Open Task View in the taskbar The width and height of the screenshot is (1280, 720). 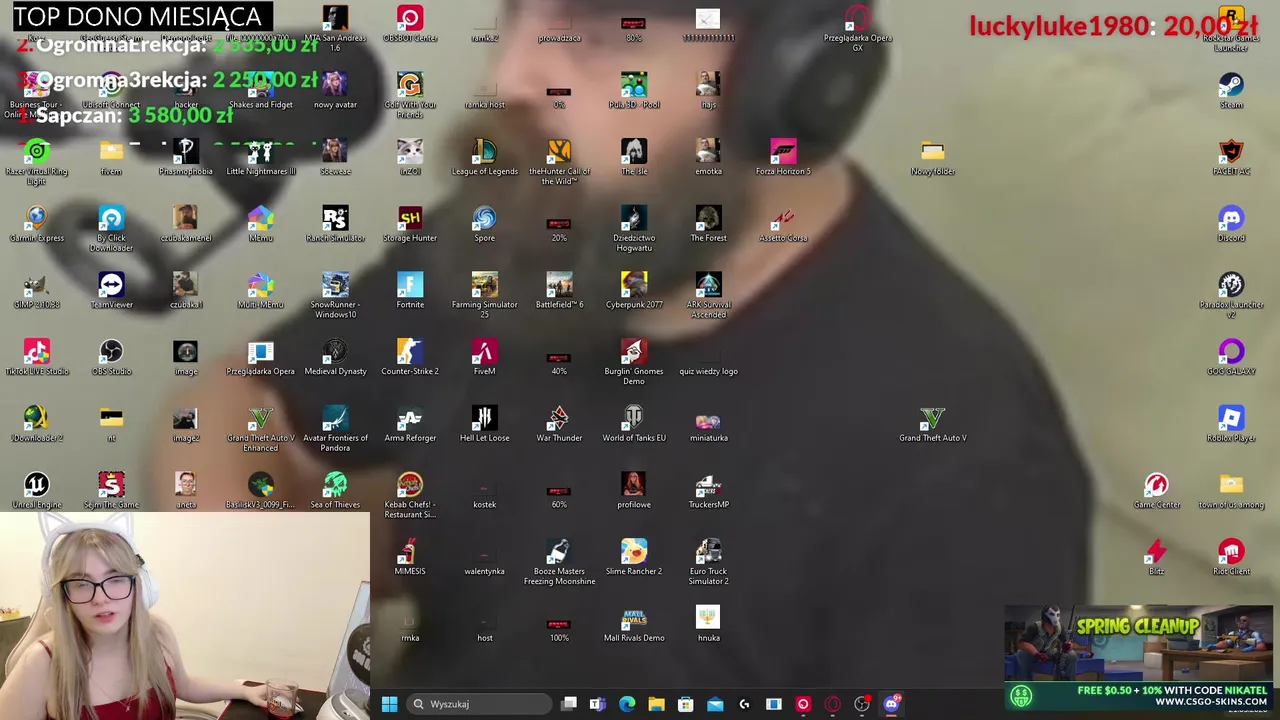pyautogui.click(x=568, y=704)
